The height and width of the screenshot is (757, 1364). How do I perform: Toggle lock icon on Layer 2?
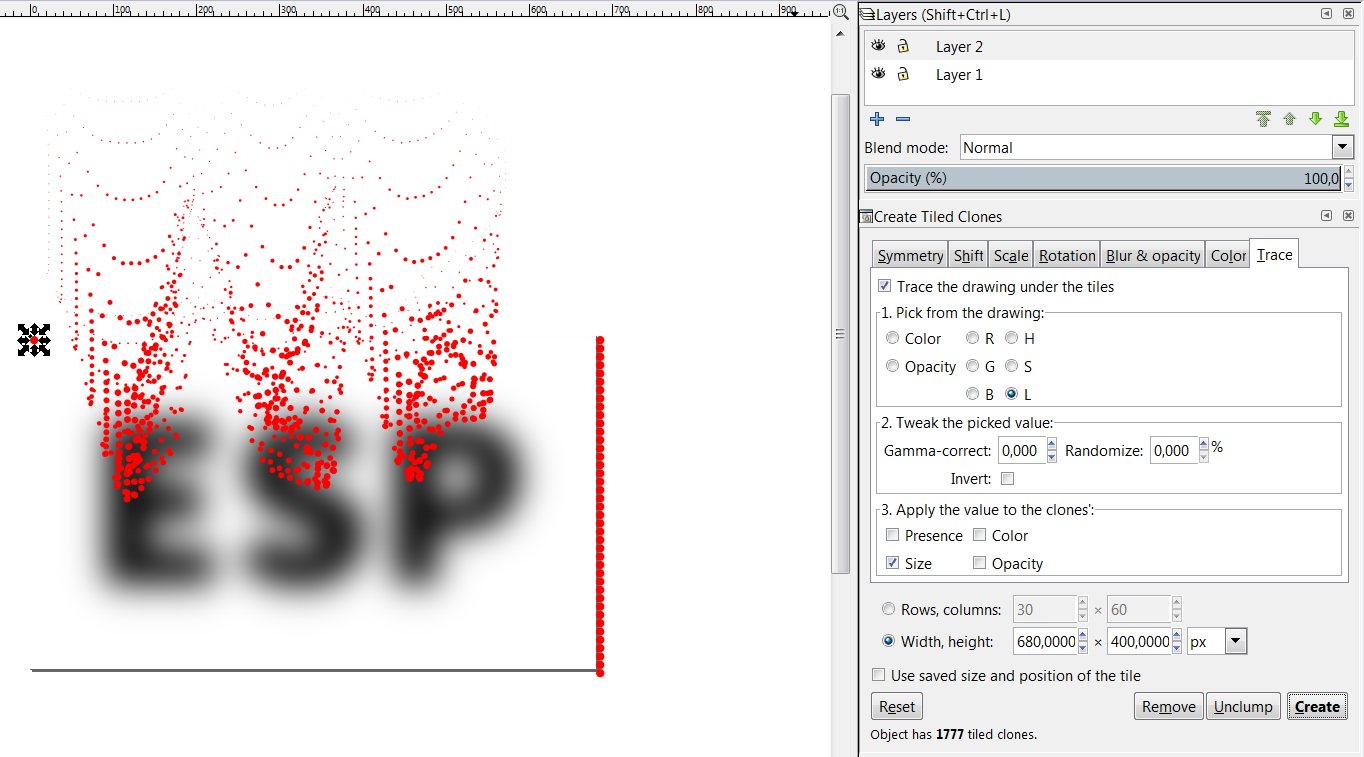click(903, 46)
